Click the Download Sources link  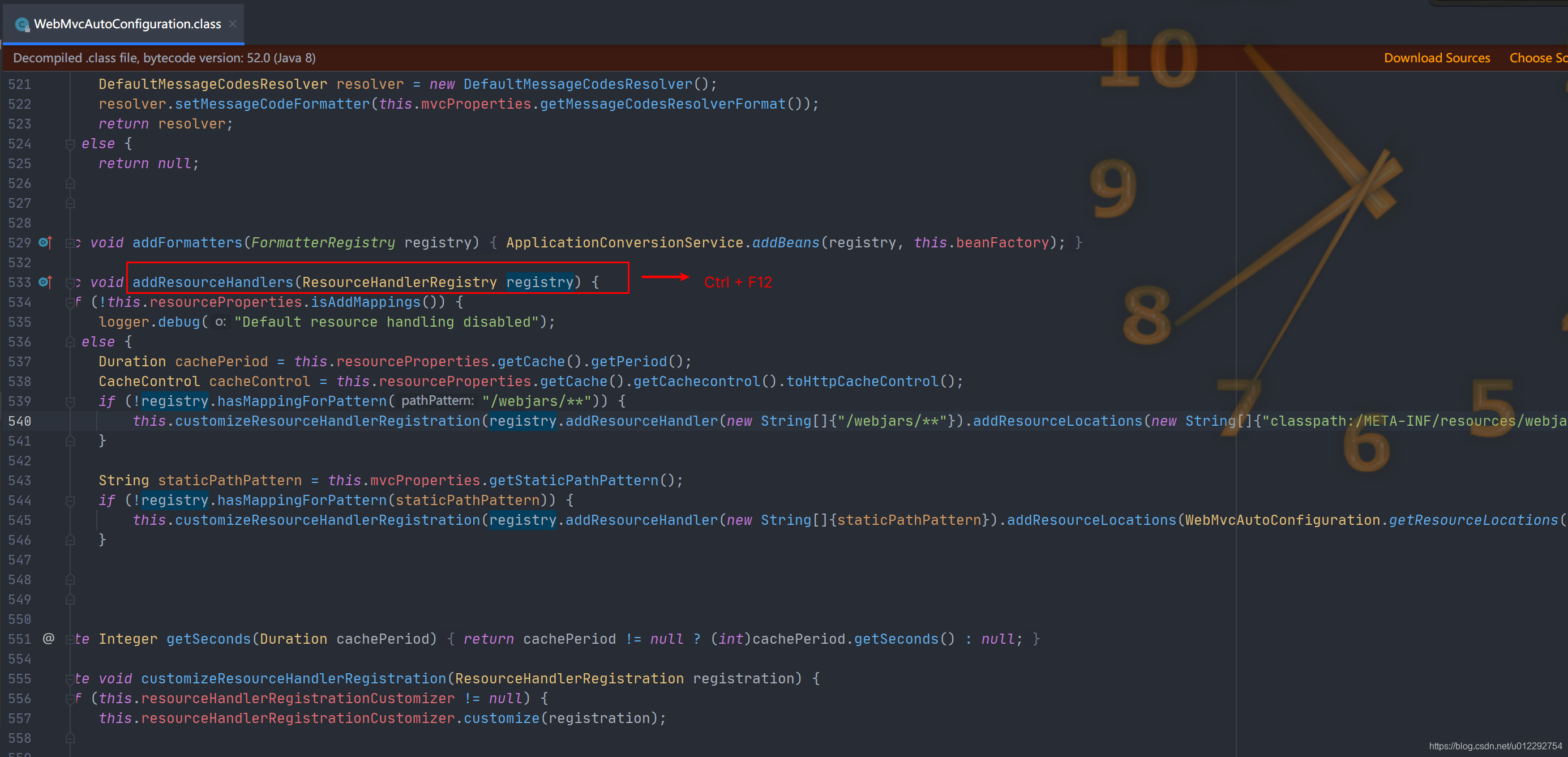point(1436,58)
